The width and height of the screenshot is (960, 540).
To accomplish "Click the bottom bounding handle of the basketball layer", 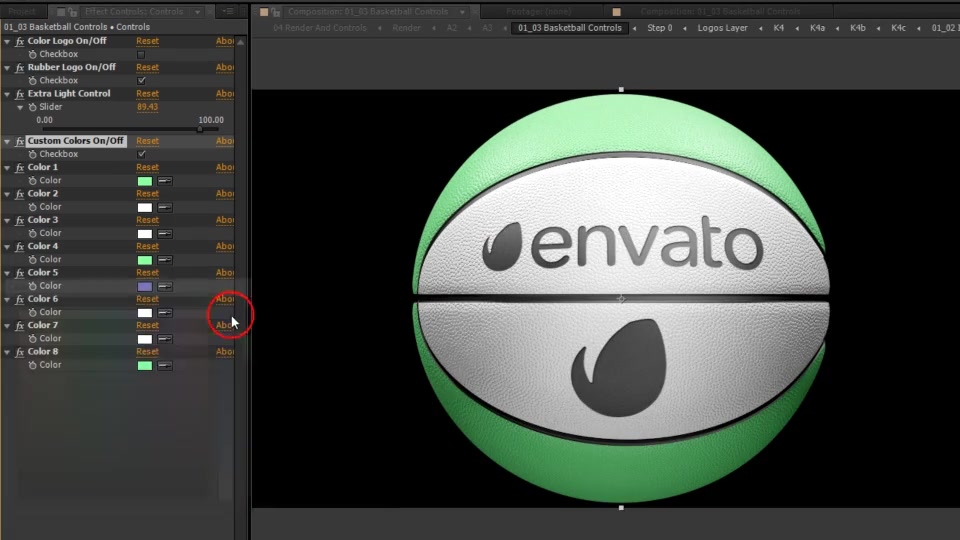I will coord(621,508).
